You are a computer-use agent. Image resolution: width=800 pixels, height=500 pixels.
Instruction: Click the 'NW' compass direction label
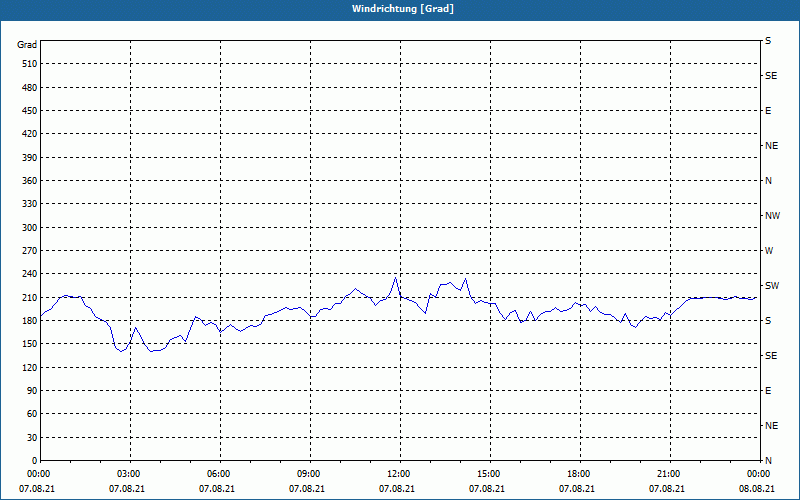coord(772,216)
